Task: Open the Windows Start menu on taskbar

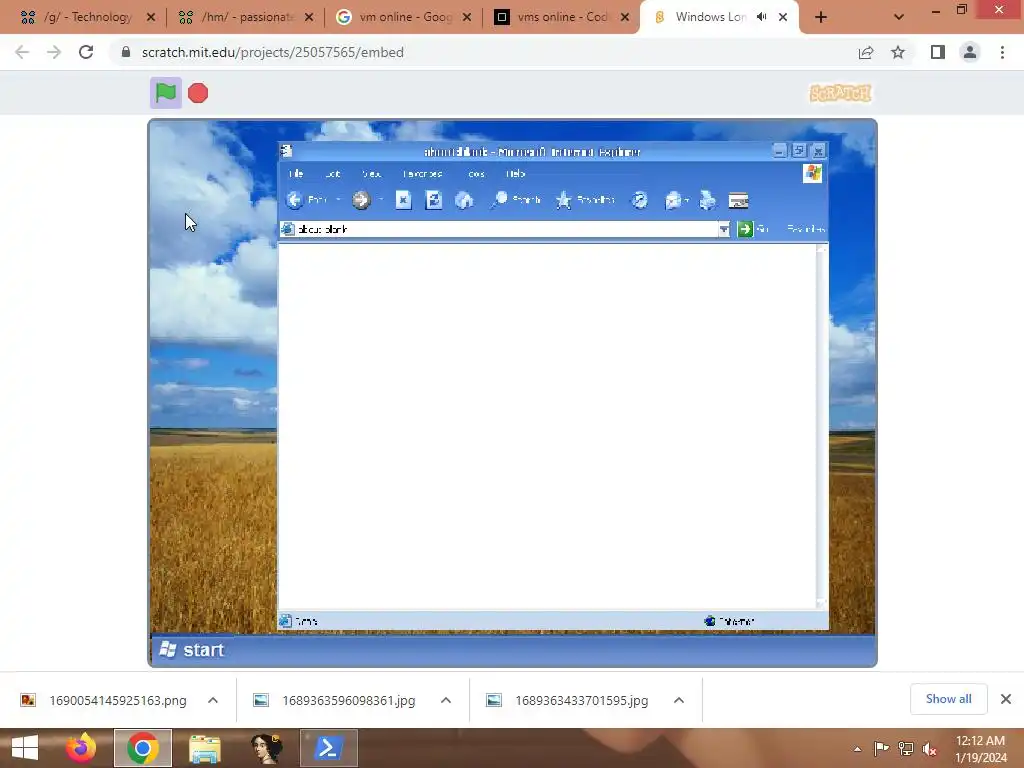Action: [25, 748]
